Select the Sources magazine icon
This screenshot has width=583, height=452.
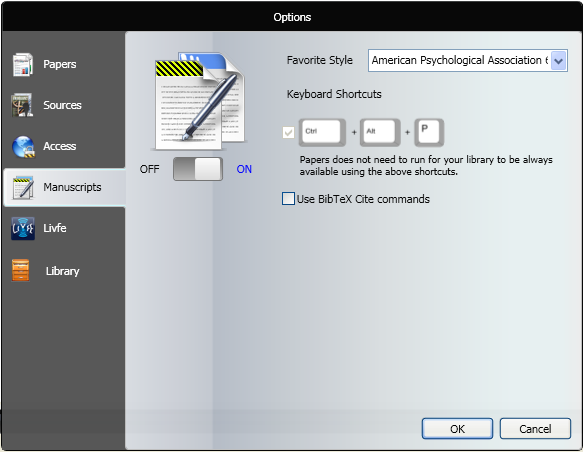(22, 105)
